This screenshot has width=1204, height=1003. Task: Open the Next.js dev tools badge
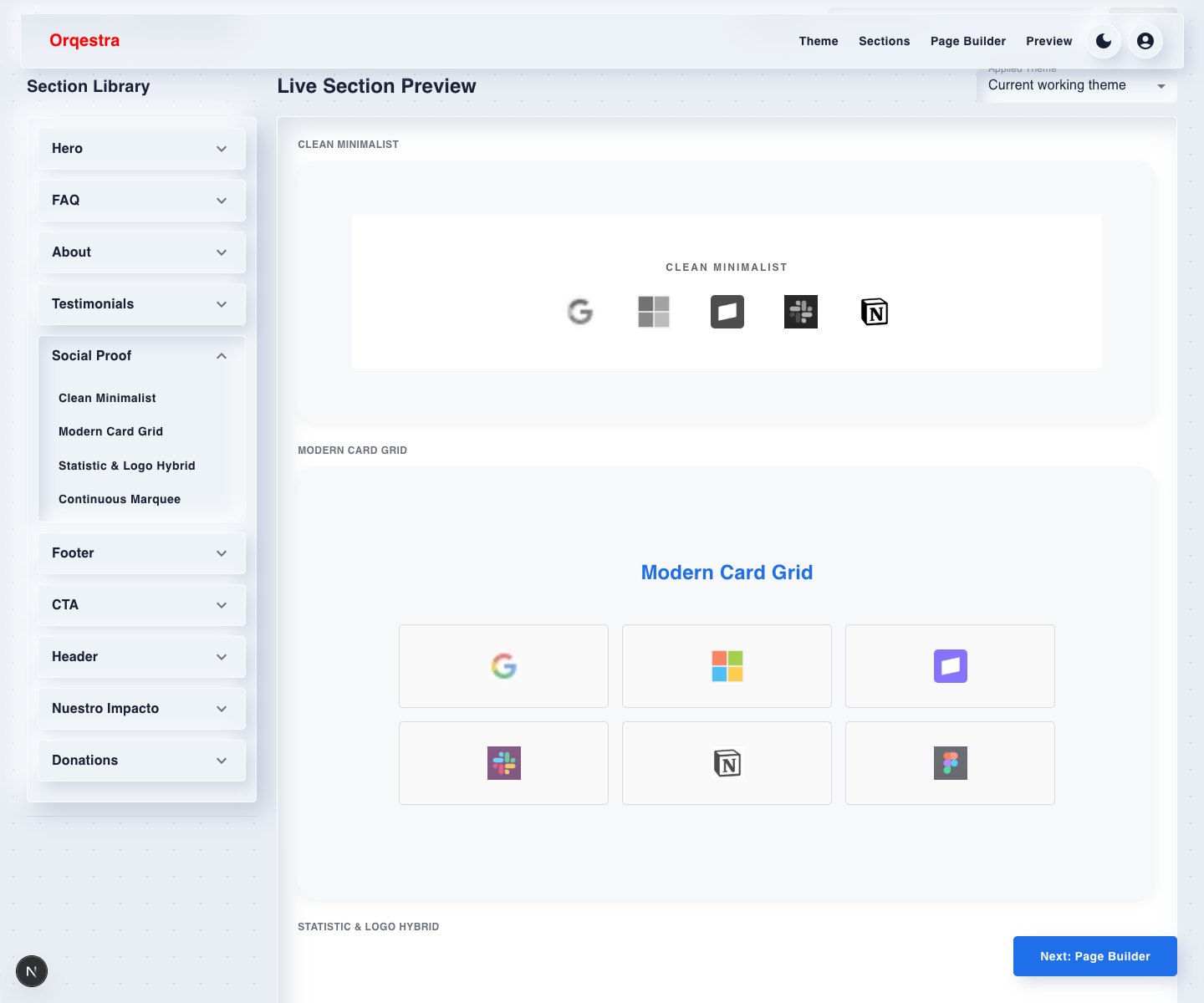(x=32, y=971)
